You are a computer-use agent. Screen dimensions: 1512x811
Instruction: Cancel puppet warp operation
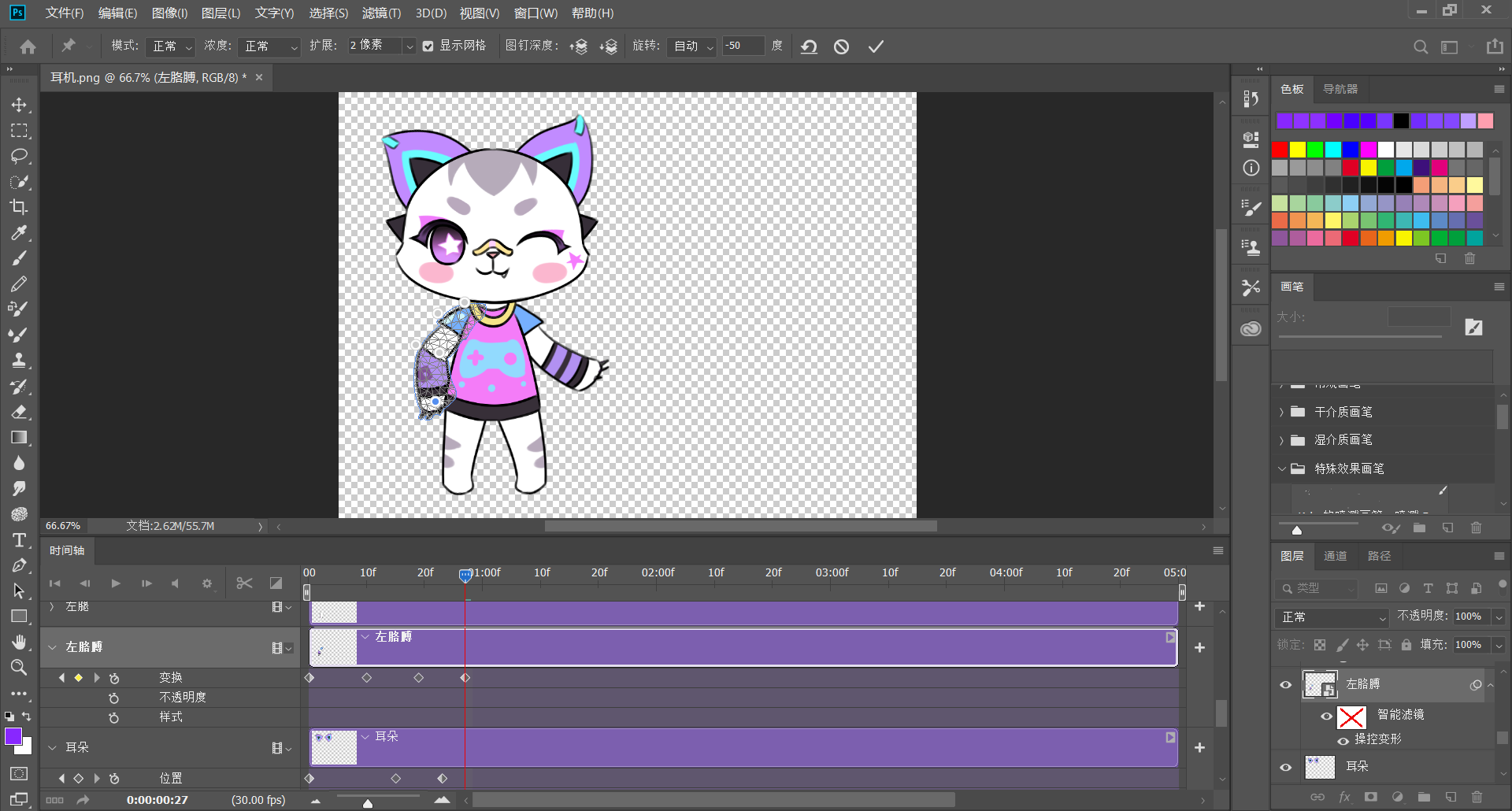[841, 46]
